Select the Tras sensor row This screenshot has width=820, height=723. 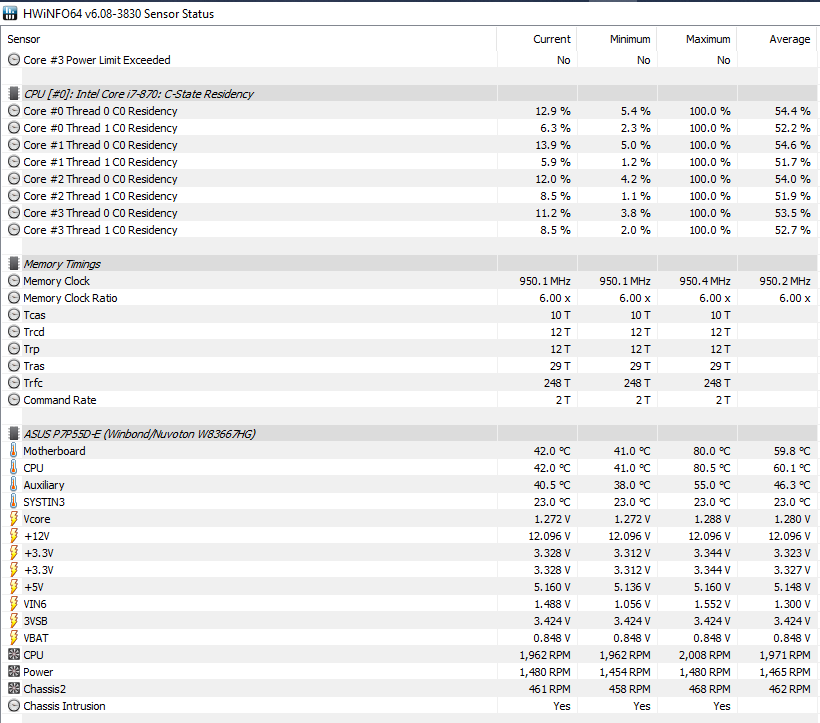pyautogui.click(x=409, y=366)
